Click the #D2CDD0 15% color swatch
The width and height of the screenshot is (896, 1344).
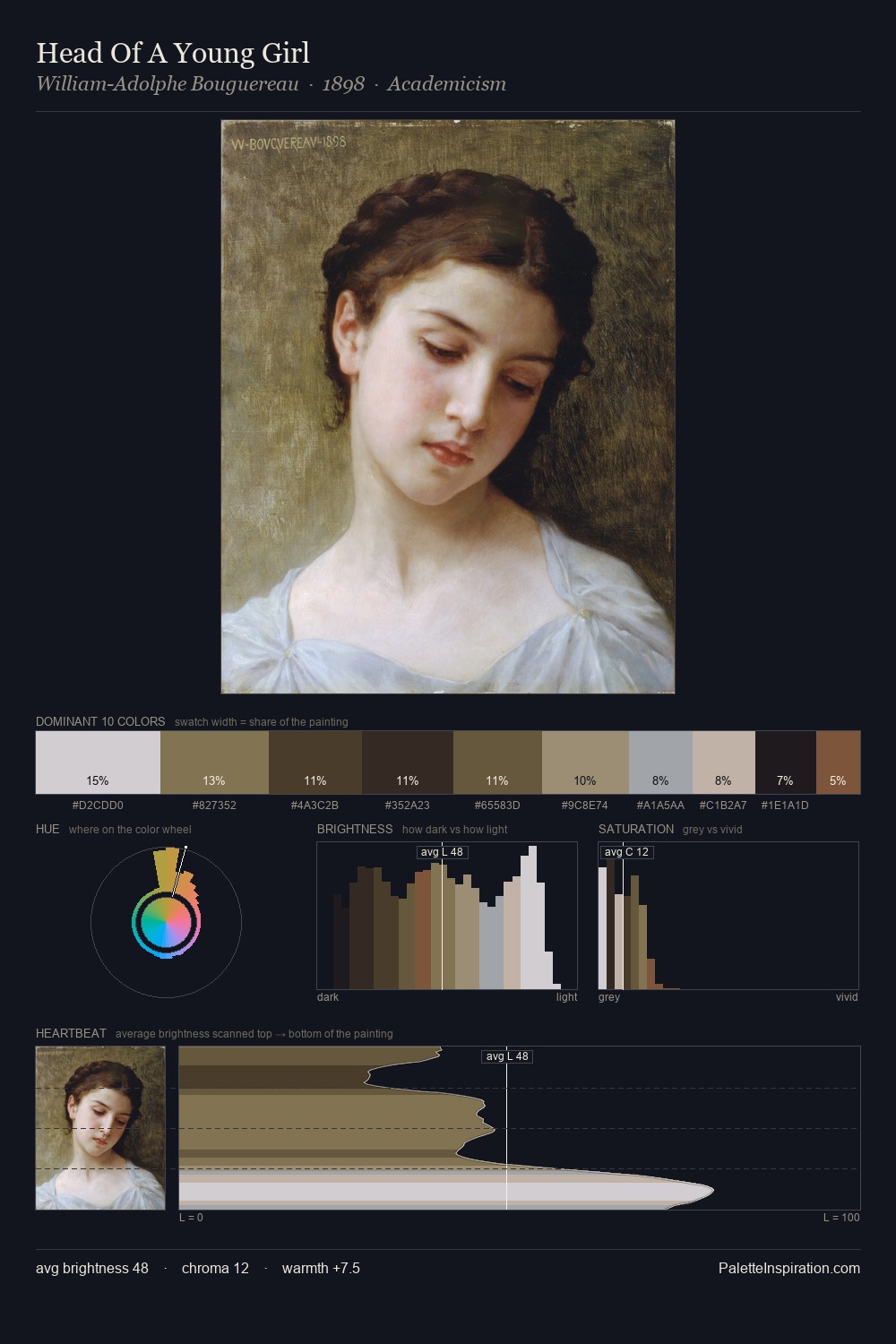(98, 762)
